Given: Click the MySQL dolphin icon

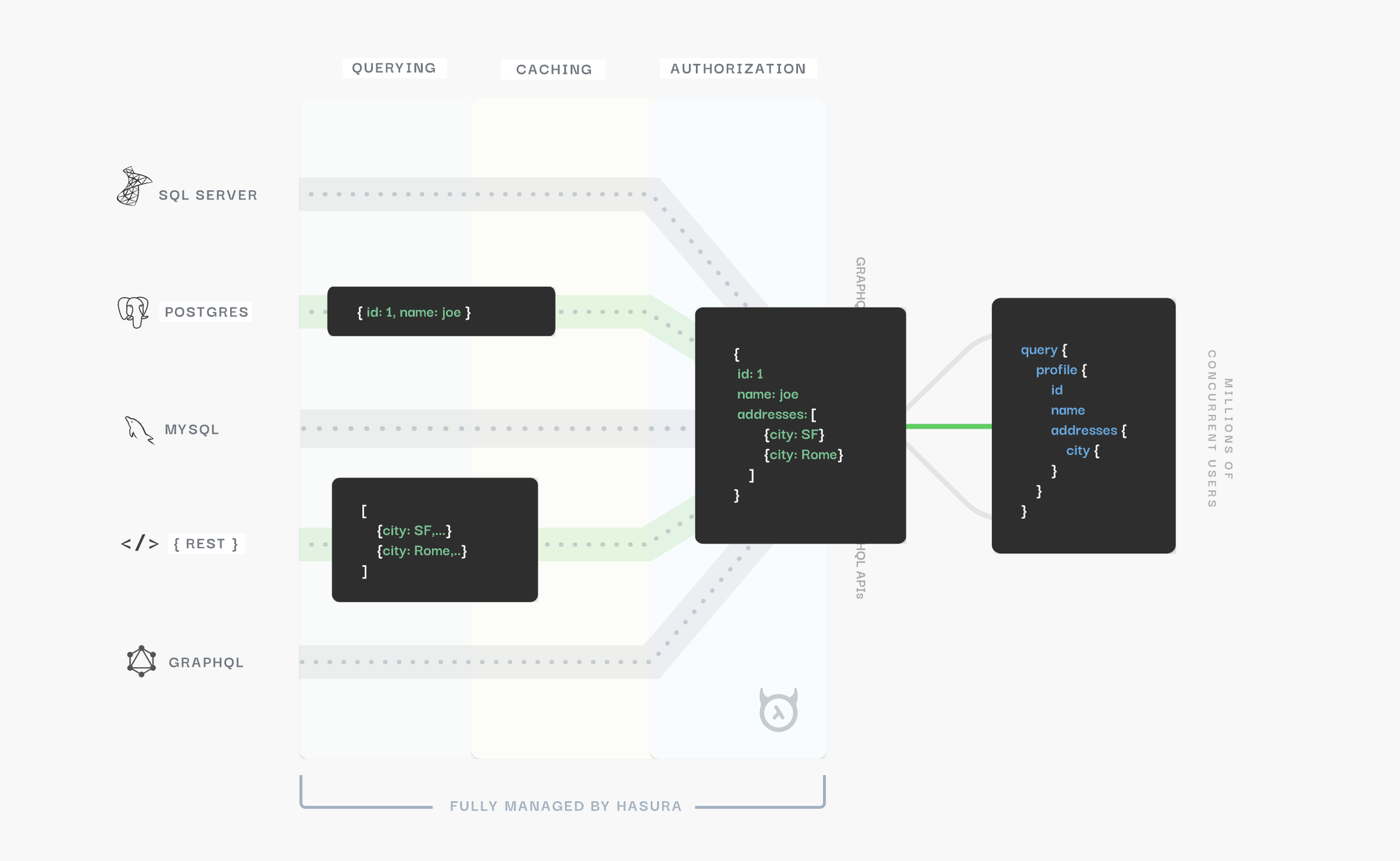Looking at the screenshot, I should coord(139,430).
